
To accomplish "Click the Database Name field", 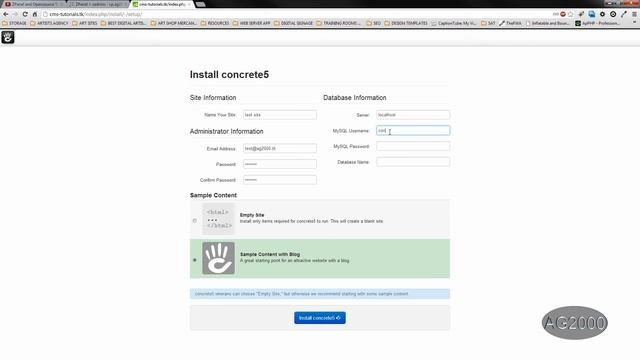I will tap(413, 162).
